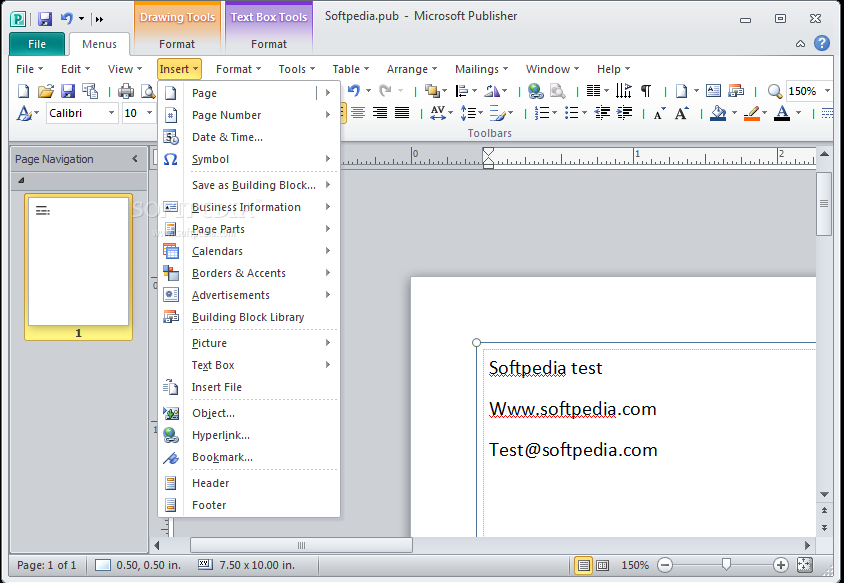The image size is (844, 583).
Task: Minimize the ribbon with the caret
Action: coord(800,44)
